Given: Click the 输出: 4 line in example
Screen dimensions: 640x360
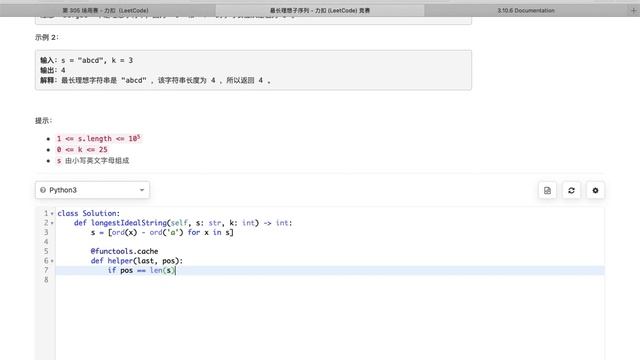Looking at the screenshot, I should click(53, 70).
